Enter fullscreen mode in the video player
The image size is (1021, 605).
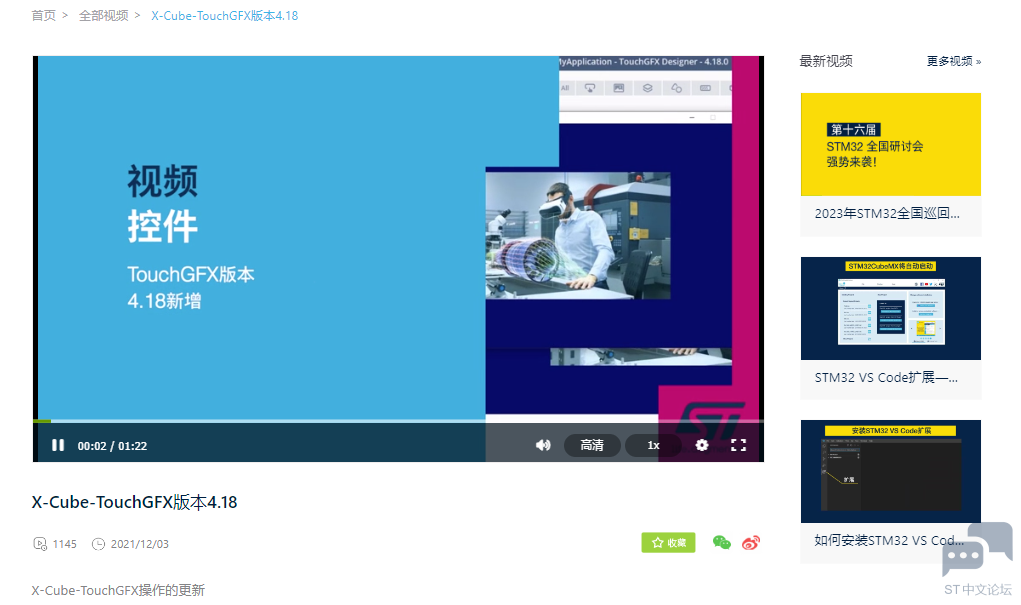pyautogui.click(x=738, y=445)
